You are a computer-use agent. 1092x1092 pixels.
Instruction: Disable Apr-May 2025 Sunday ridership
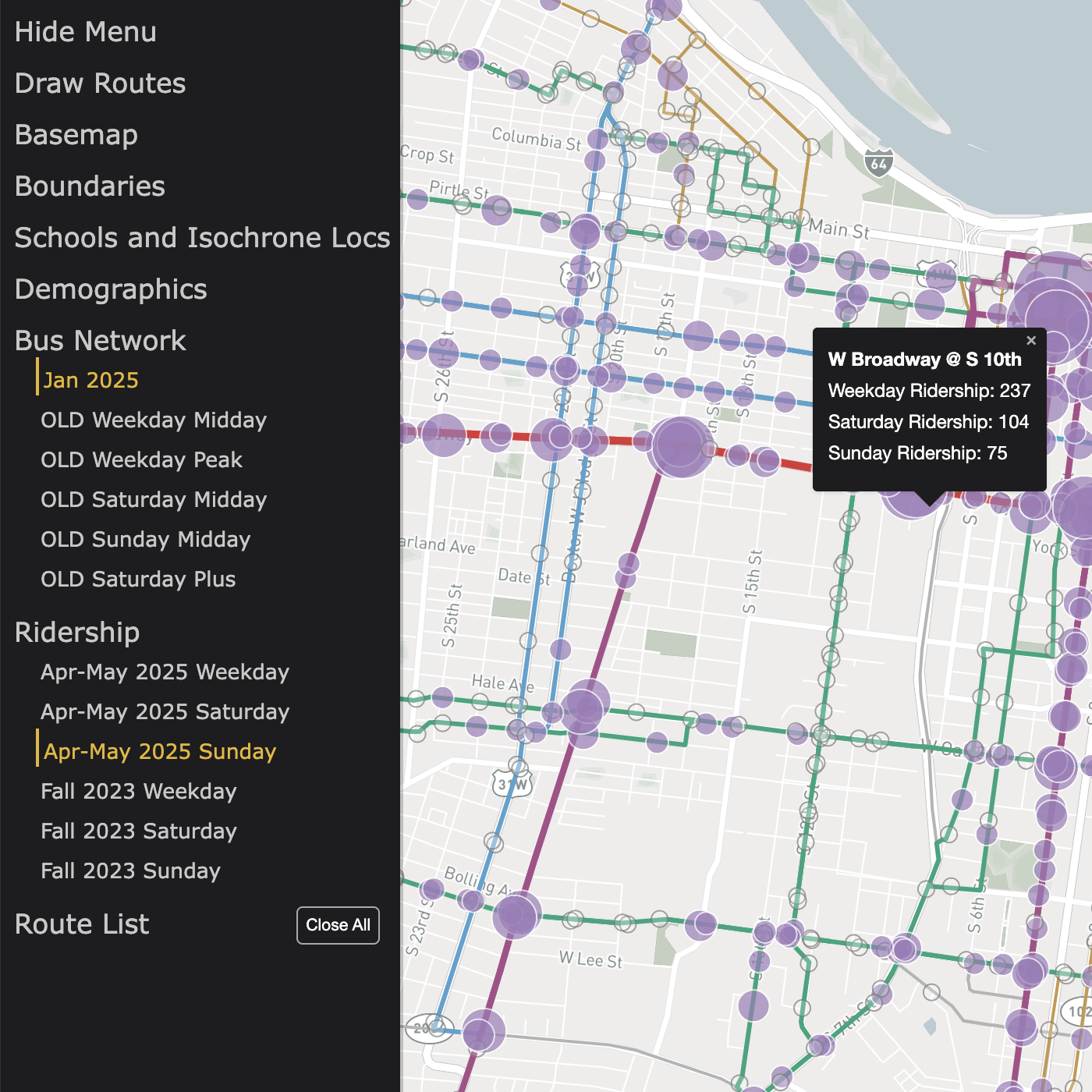(x=159, y=752)
